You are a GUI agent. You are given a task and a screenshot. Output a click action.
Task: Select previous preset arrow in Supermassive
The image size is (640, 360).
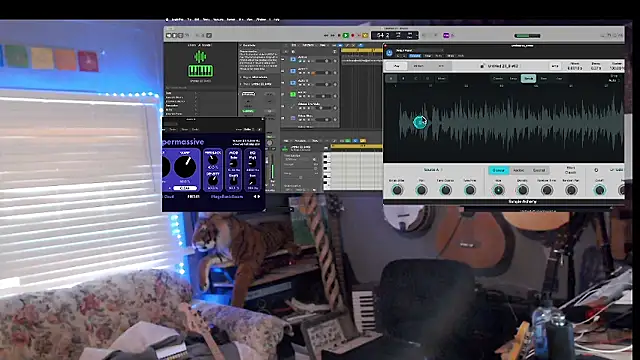[255, 197]
